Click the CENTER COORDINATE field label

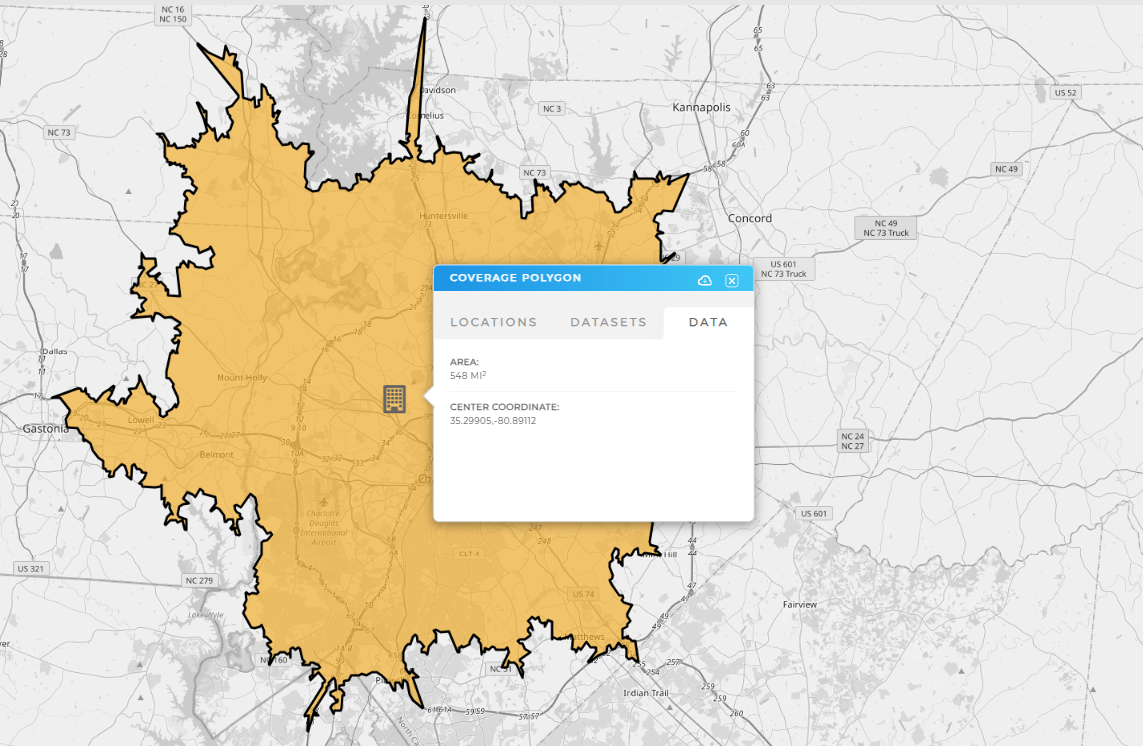coord(504,407)
